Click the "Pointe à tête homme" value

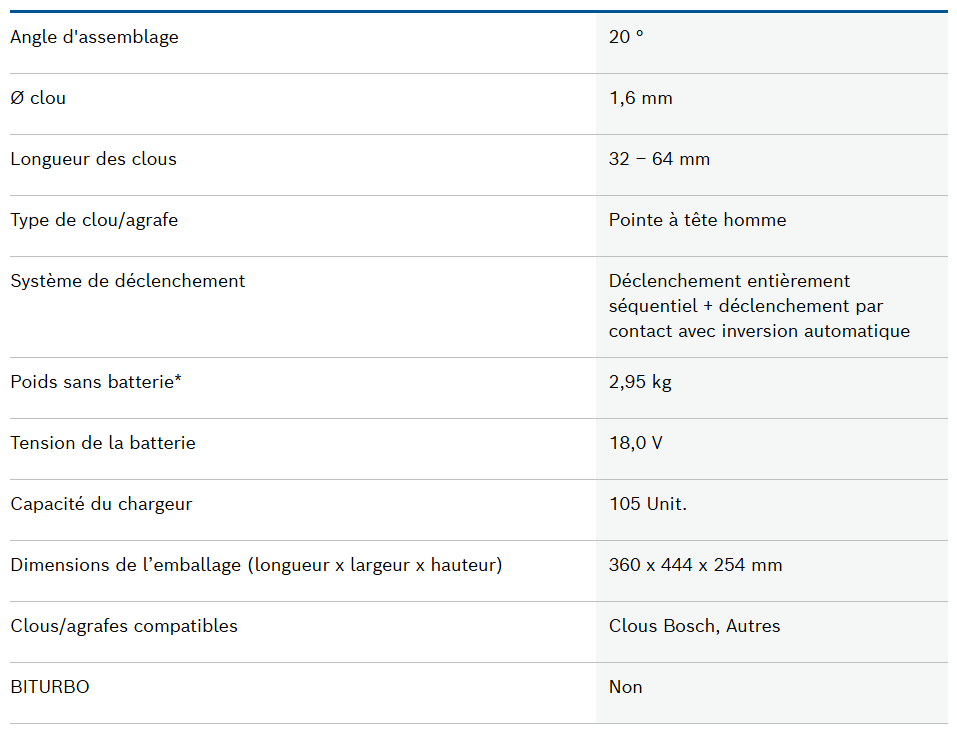pyautogui.click(x=697, y=221)
